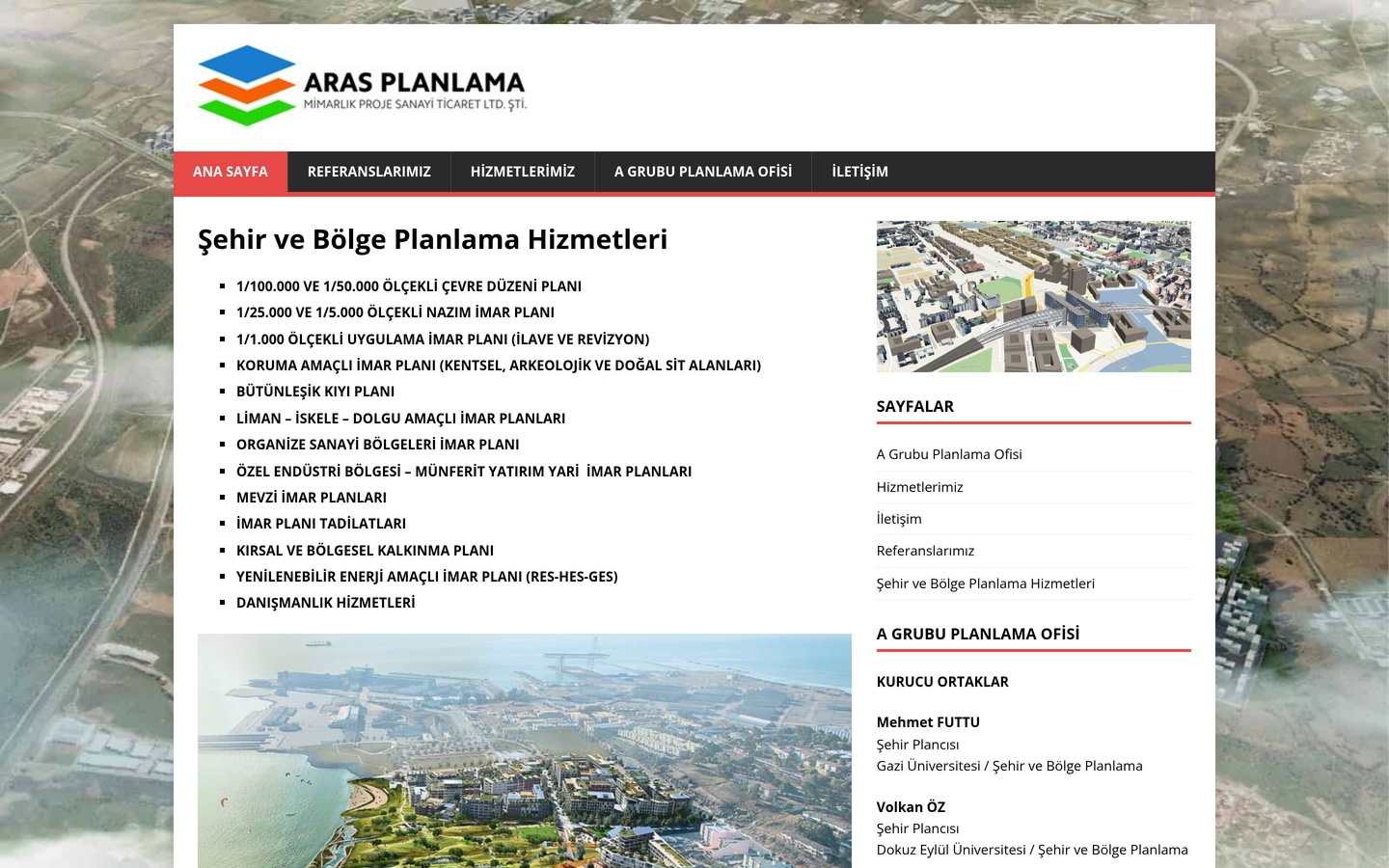Screen dimensions: 1389x868
Task: Click the Aras Planlama logo
Action: pyautogui.click(x=363, y=86)
